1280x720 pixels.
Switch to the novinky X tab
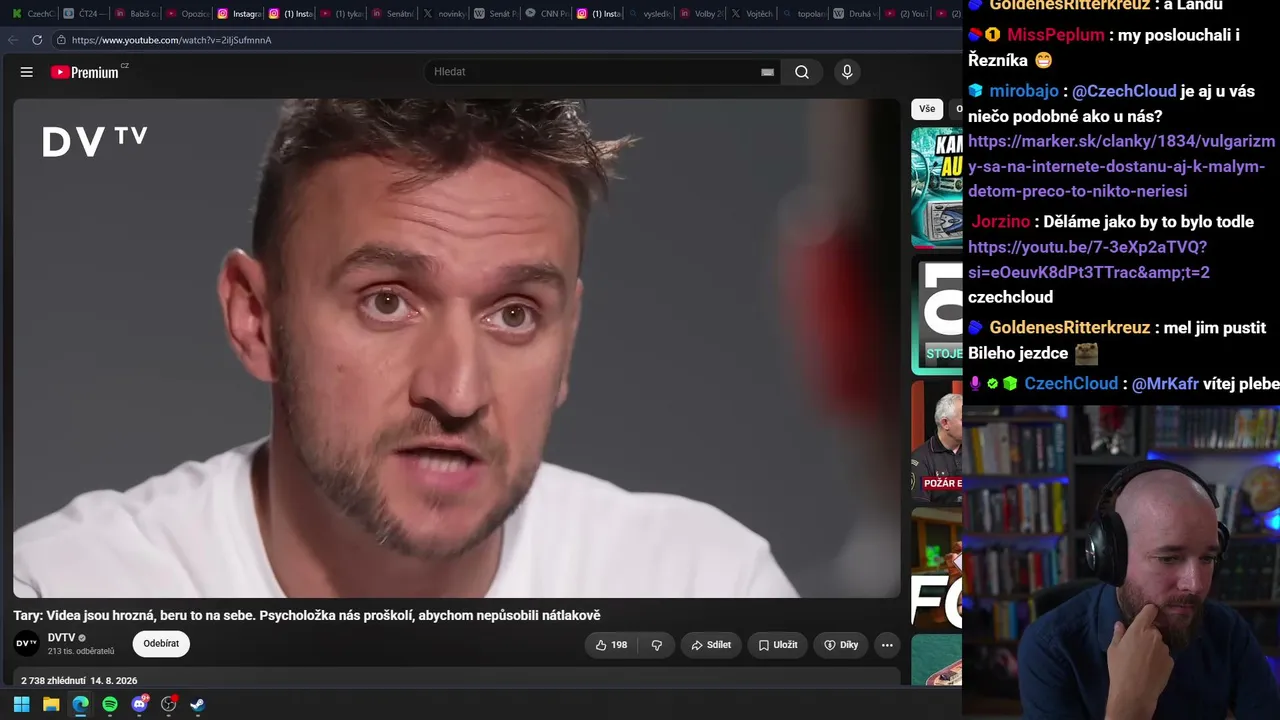(443, 14)
